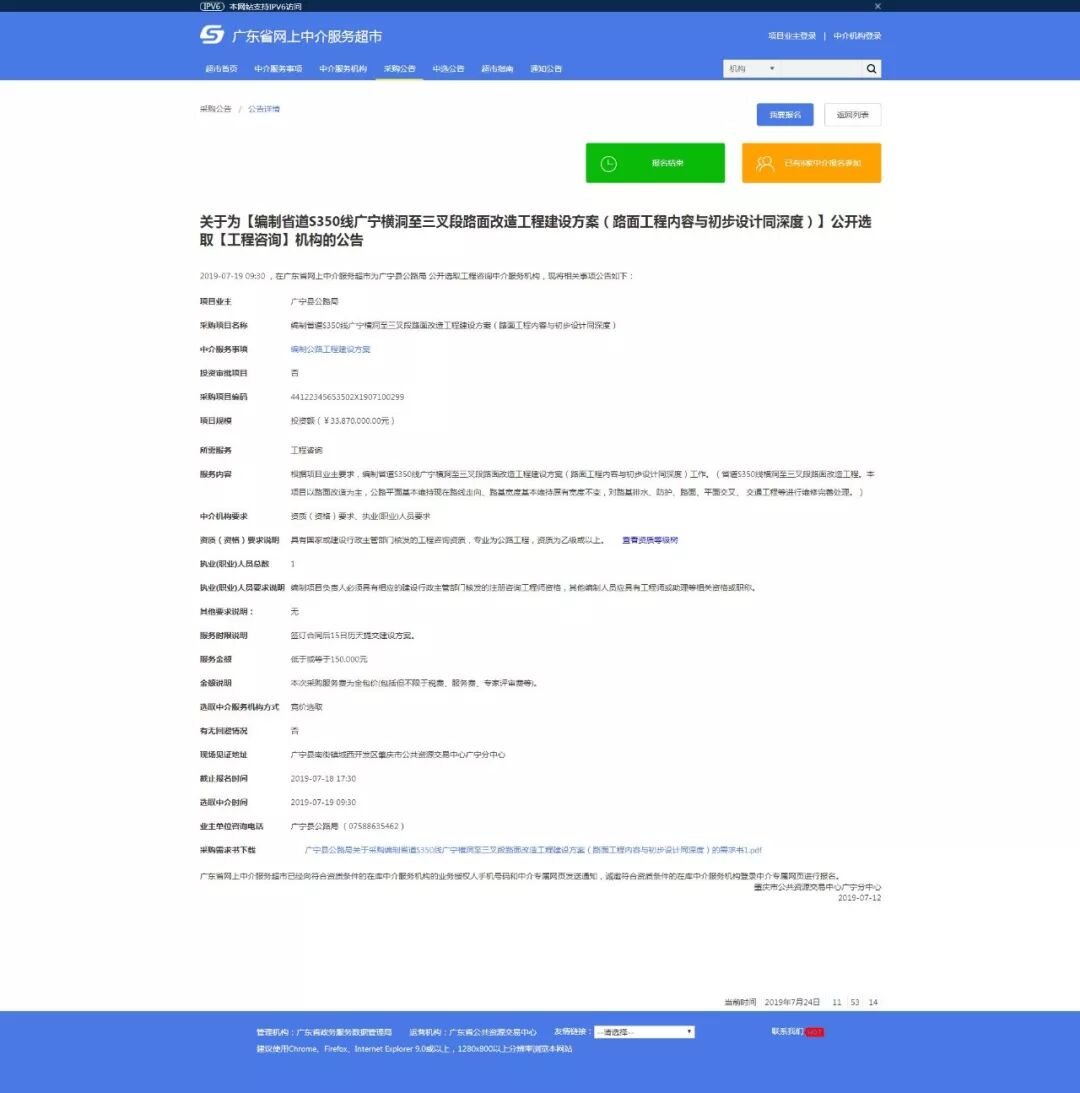Click 中介机构登录 link
The image size is (1080, 1093).
[858, 36]
